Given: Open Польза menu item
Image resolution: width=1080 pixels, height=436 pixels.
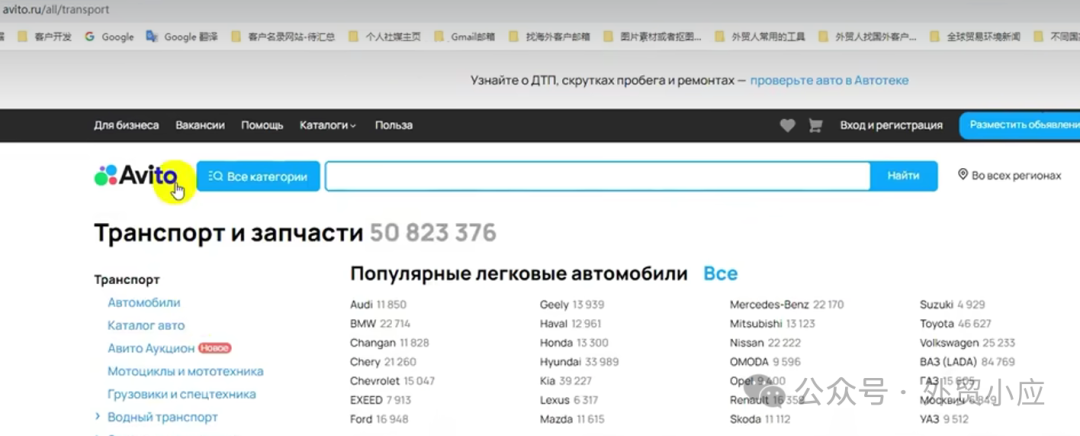Looking at the screenshot, I should pyautogui.click(x=394, y=125).
